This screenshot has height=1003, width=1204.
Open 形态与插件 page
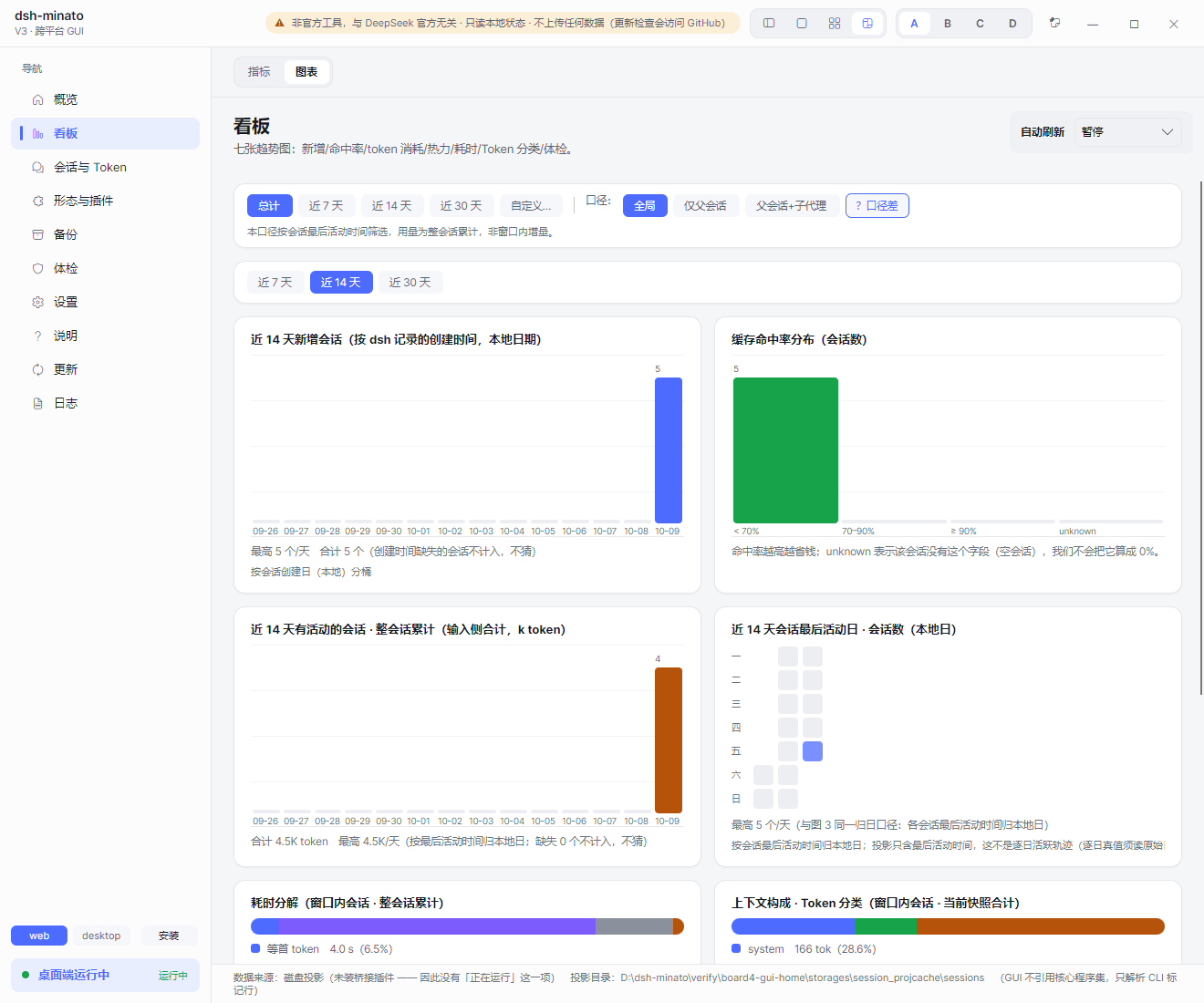(105, 201)
